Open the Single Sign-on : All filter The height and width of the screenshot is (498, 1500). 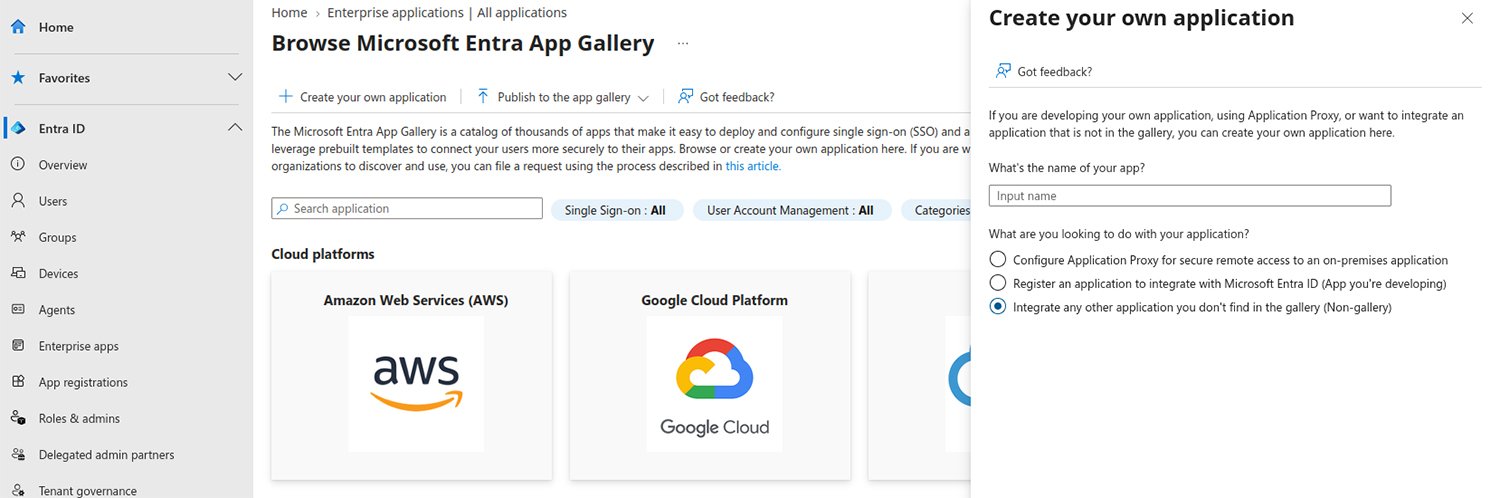[x=616, y=210]
